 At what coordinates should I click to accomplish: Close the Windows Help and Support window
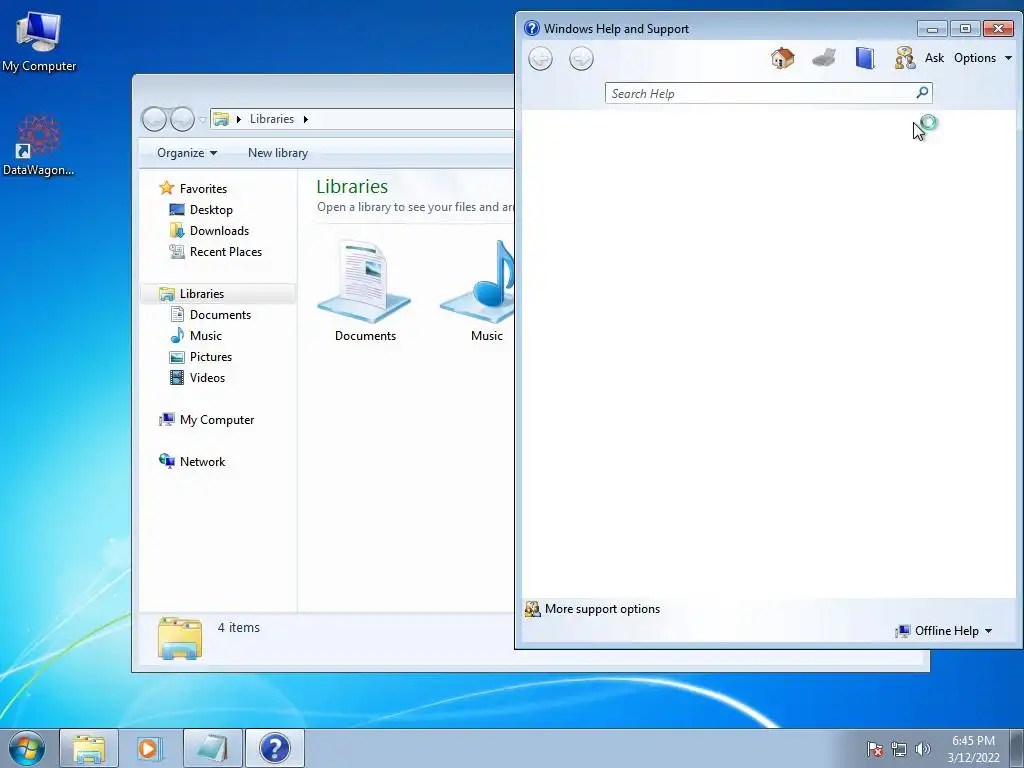point(998,29)
